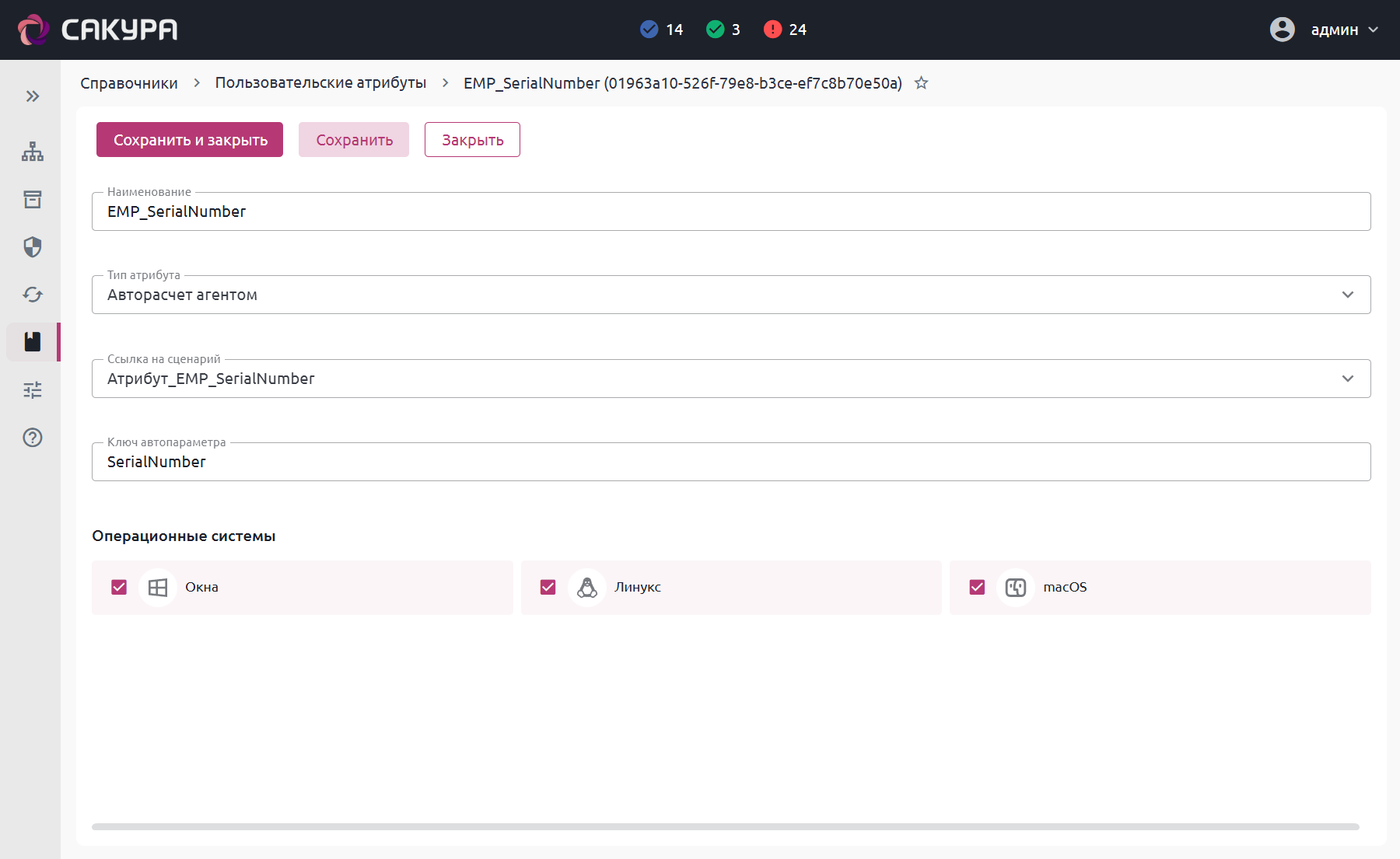The width and height of the screenshot is (1400, 859).
Task: Click the user avatar icon
Action: [x=1283, y=30]
